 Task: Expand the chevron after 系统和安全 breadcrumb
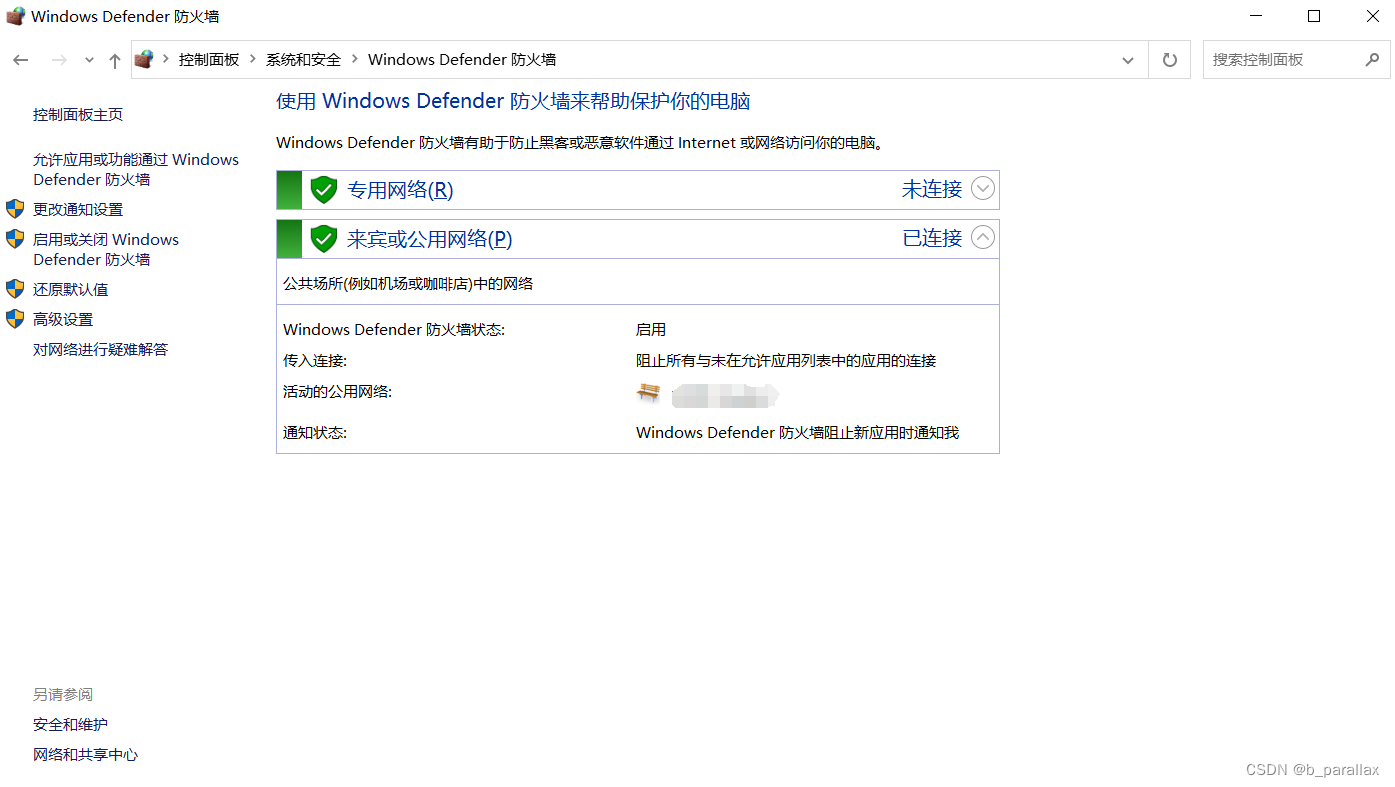click(x=355, y=60)
